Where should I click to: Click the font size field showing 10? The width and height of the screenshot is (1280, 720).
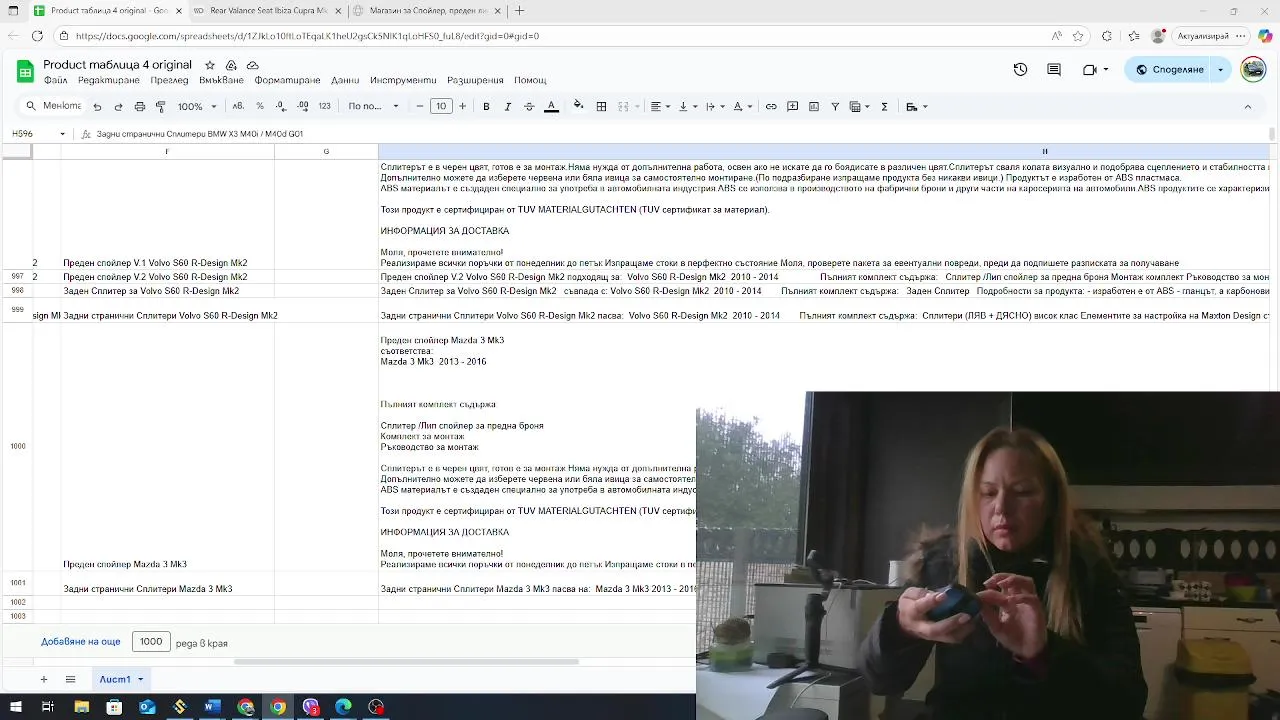(x=441, y=107)
